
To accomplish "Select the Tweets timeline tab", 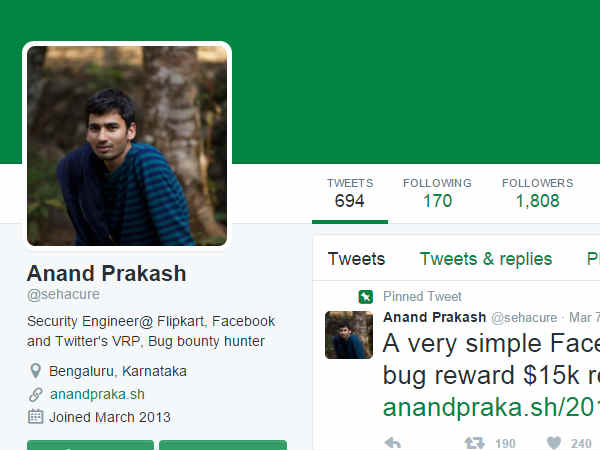I will tap(356, 259).
